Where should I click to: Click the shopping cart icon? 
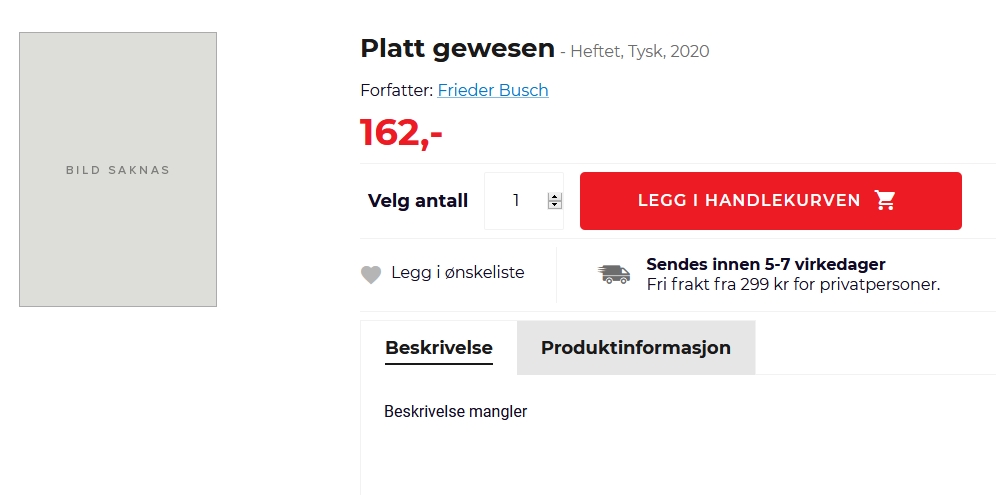click(x=885, y=201)
